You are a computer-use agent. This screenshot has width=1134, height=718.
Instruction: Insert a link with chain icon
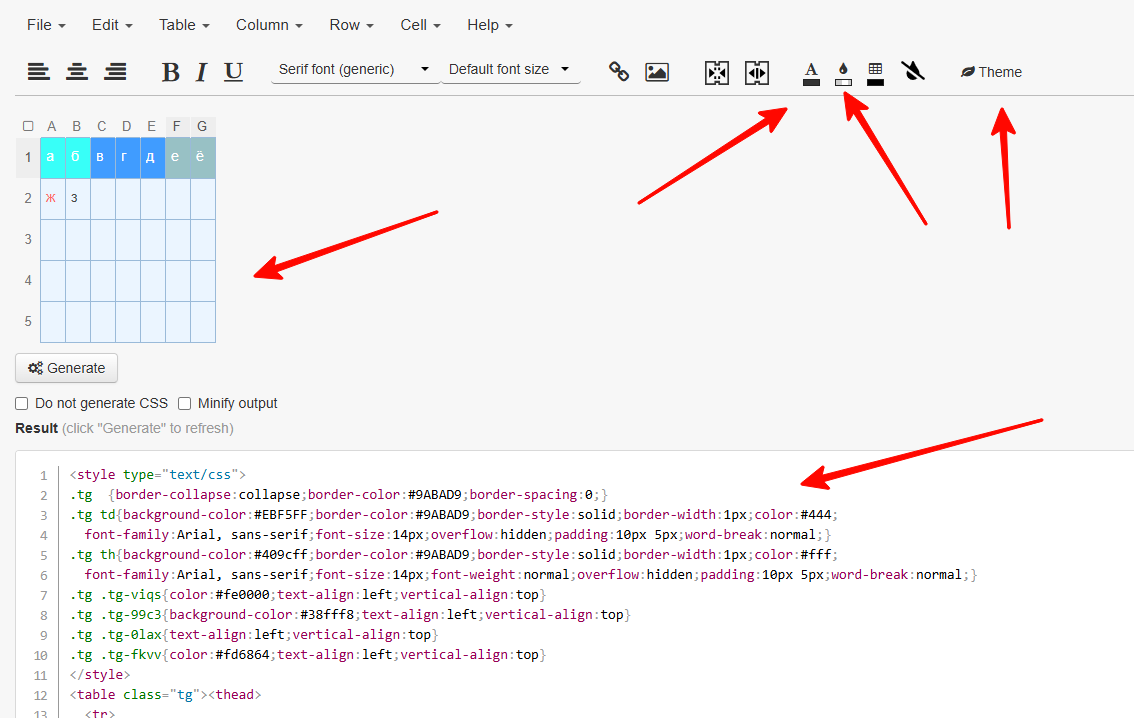point(619,71)
